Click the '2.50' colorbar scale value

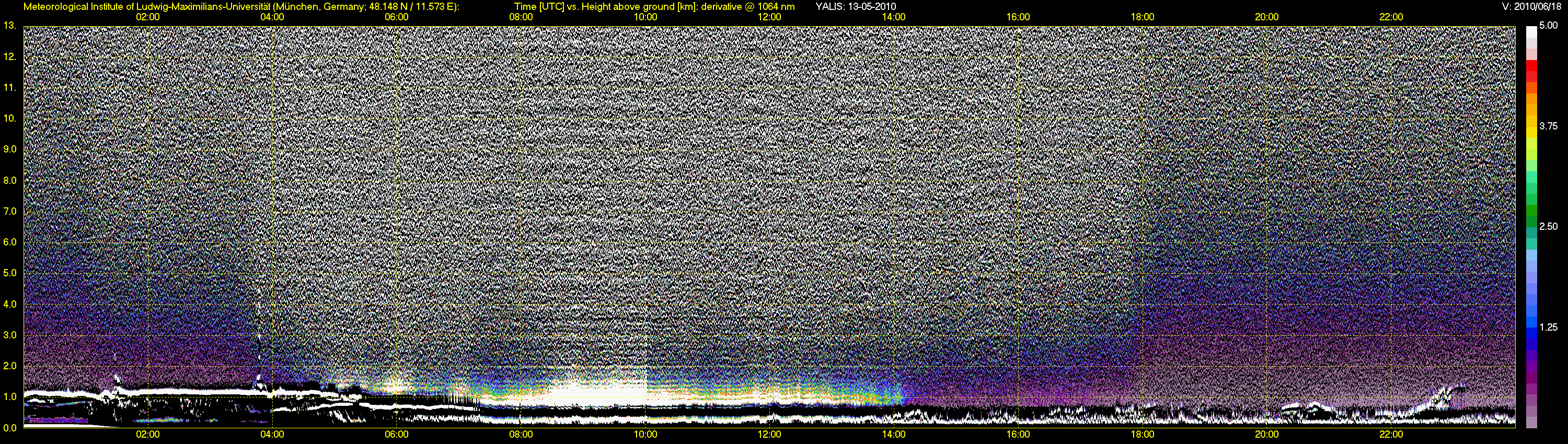(1549, 227)
